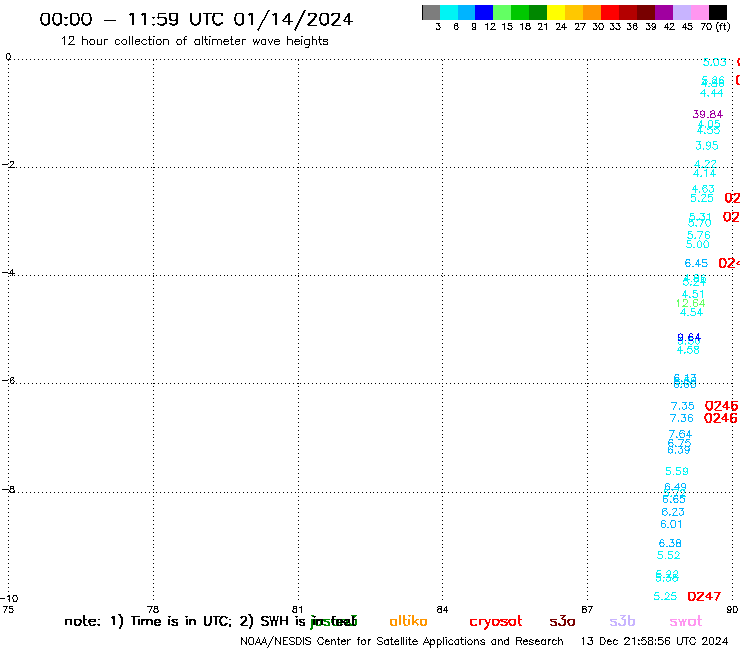The width and height of the screenshot is (740, 650).
Task: Click the orange swatch in the color bar
Action: (x=592, y=12)
